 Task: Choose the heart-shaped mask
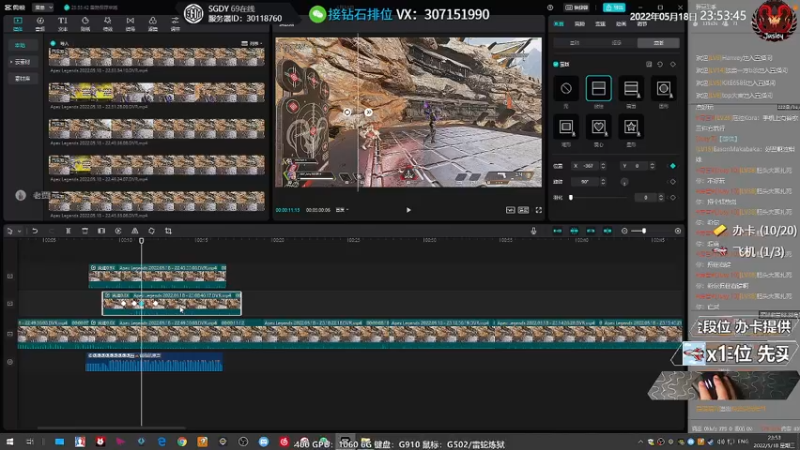pos(598,127)
